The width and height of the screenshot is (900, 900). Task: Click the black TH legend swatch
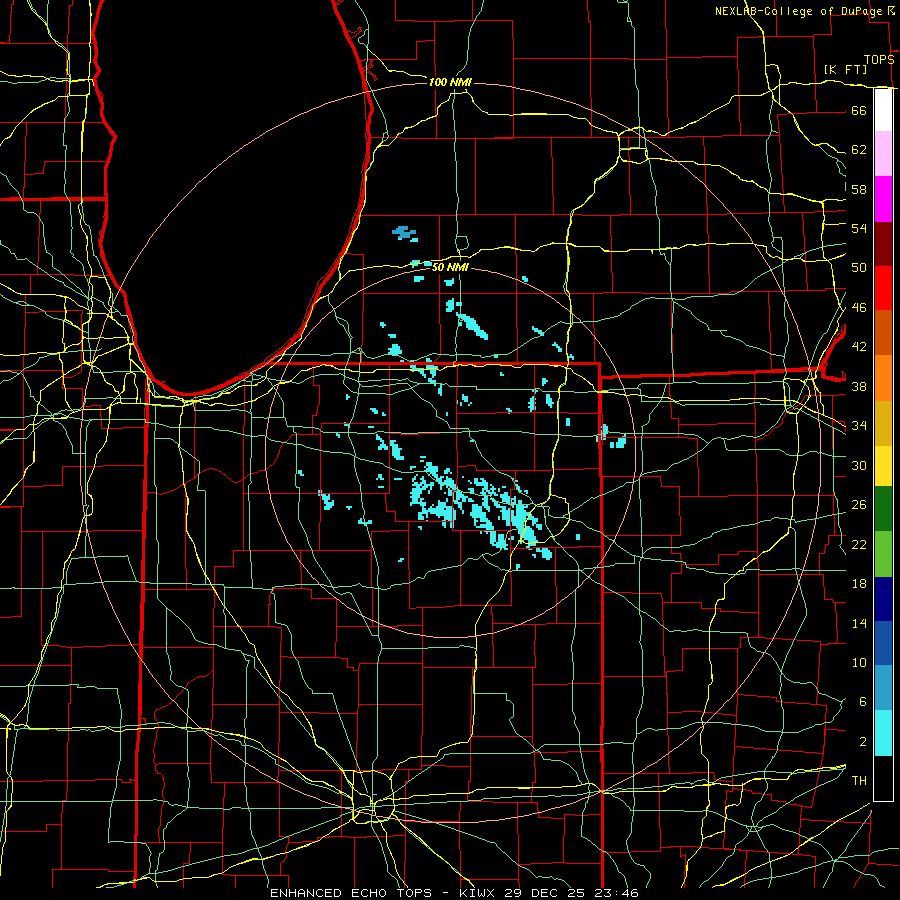coord(883,778)
